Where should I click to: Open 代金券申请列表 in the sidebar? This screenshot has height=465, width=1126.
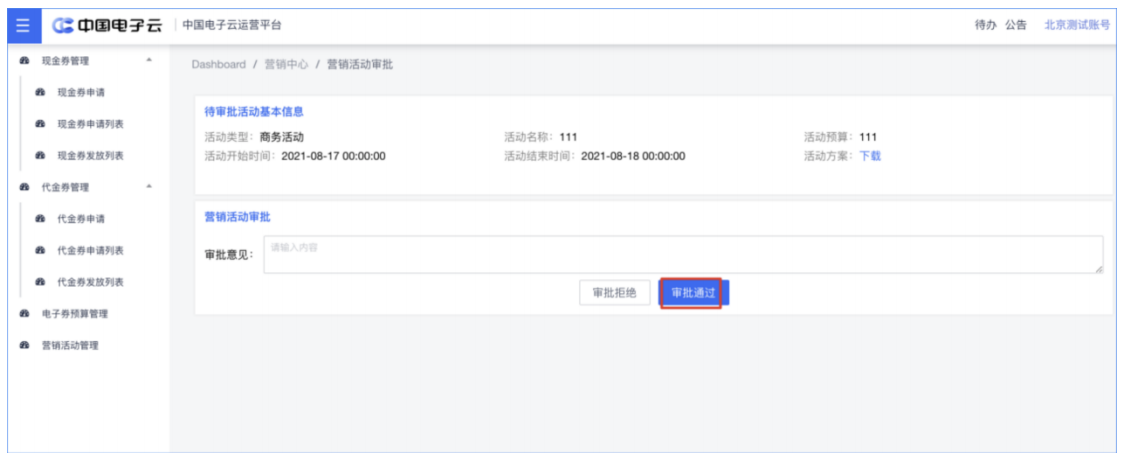click(x=88, y=250)
